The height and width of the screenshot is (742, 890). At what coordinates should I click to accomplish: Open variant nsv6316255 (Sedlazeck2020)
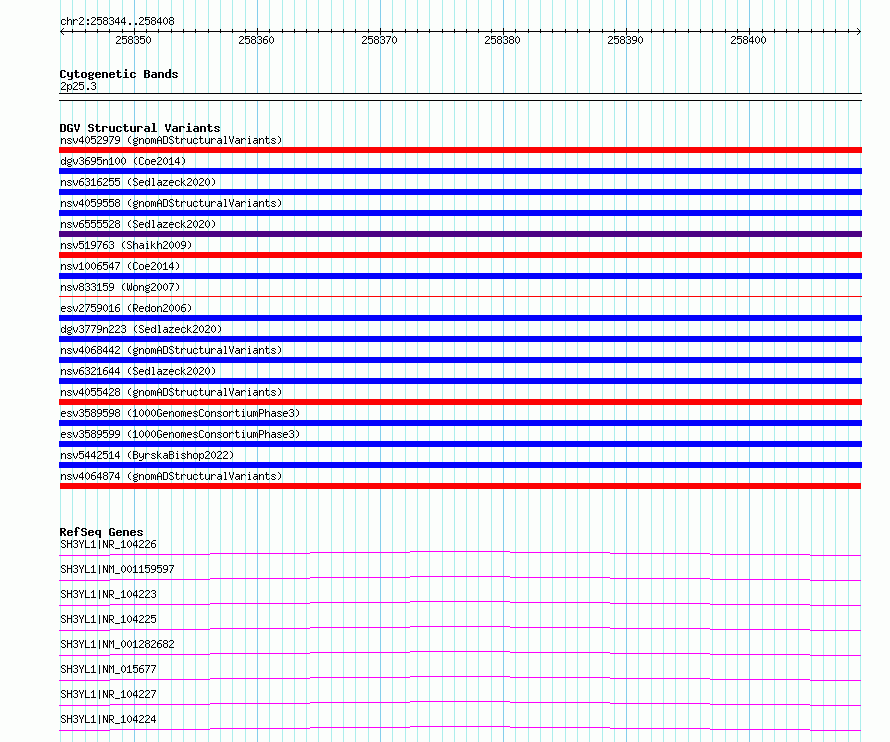coord(138,182)
